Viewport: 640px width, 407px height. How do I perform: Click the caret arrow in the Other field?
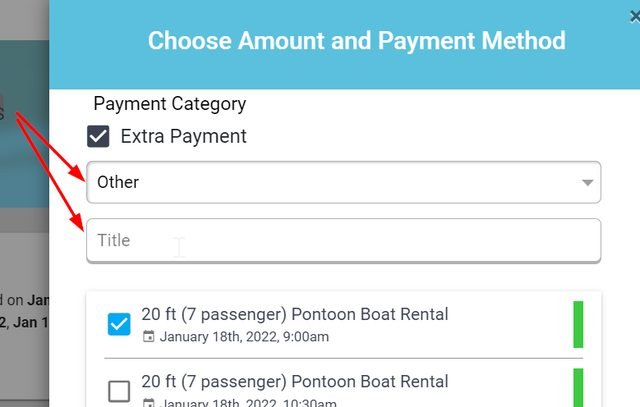point(587,182)
